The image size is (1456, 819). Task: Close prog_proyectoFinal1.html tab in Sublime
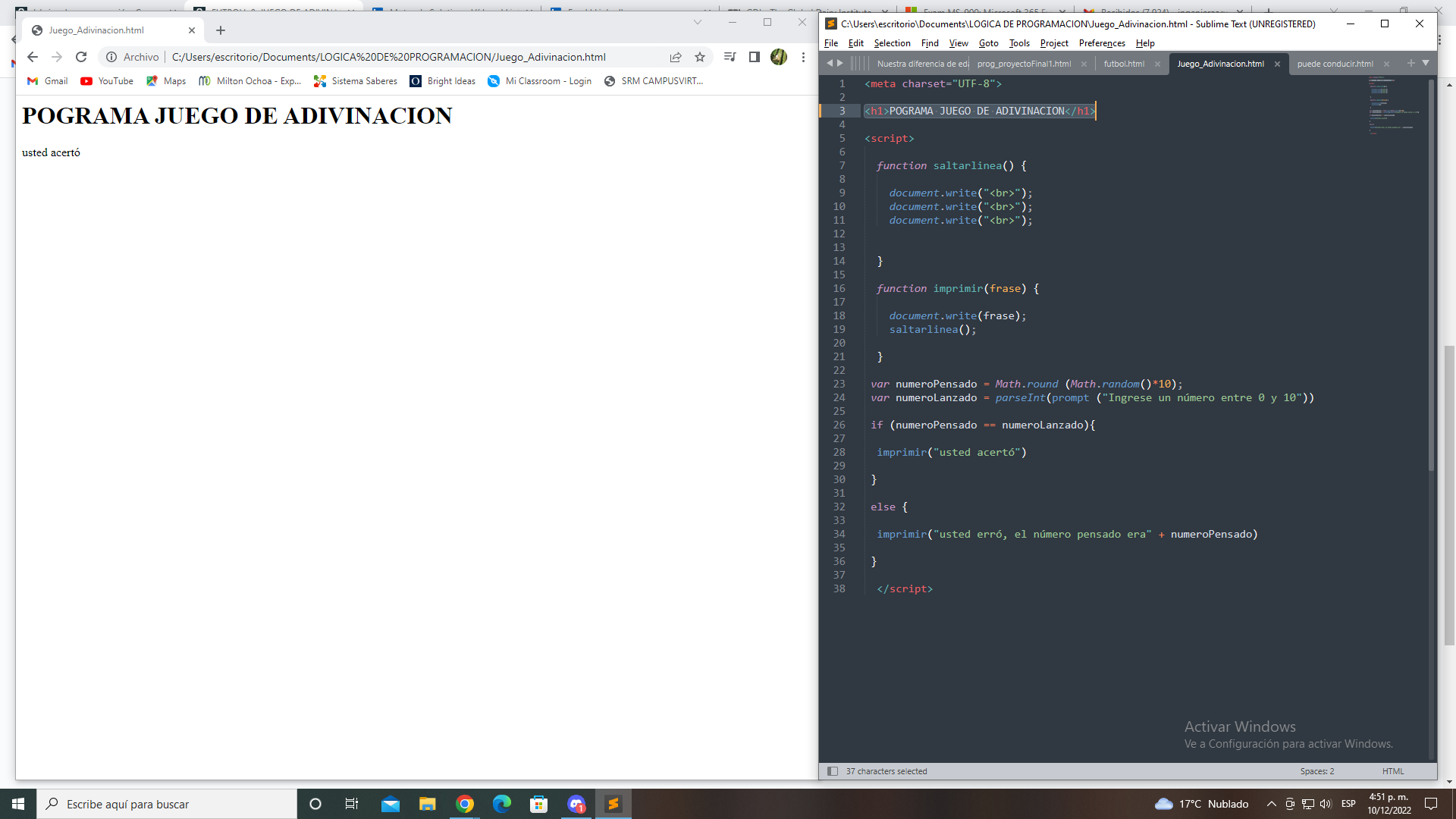(1084, 64)
